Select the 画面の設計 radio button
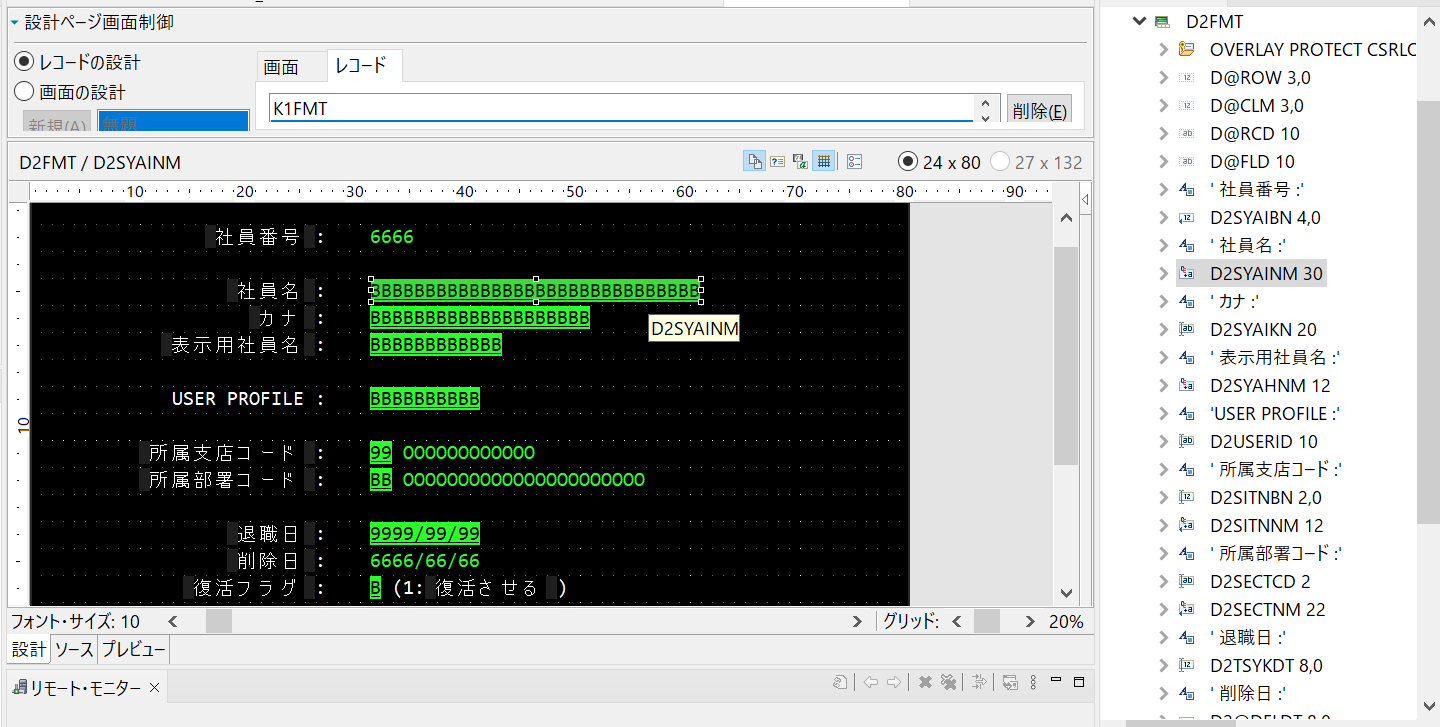1440x727 pixels. click(x=24, y=92)
